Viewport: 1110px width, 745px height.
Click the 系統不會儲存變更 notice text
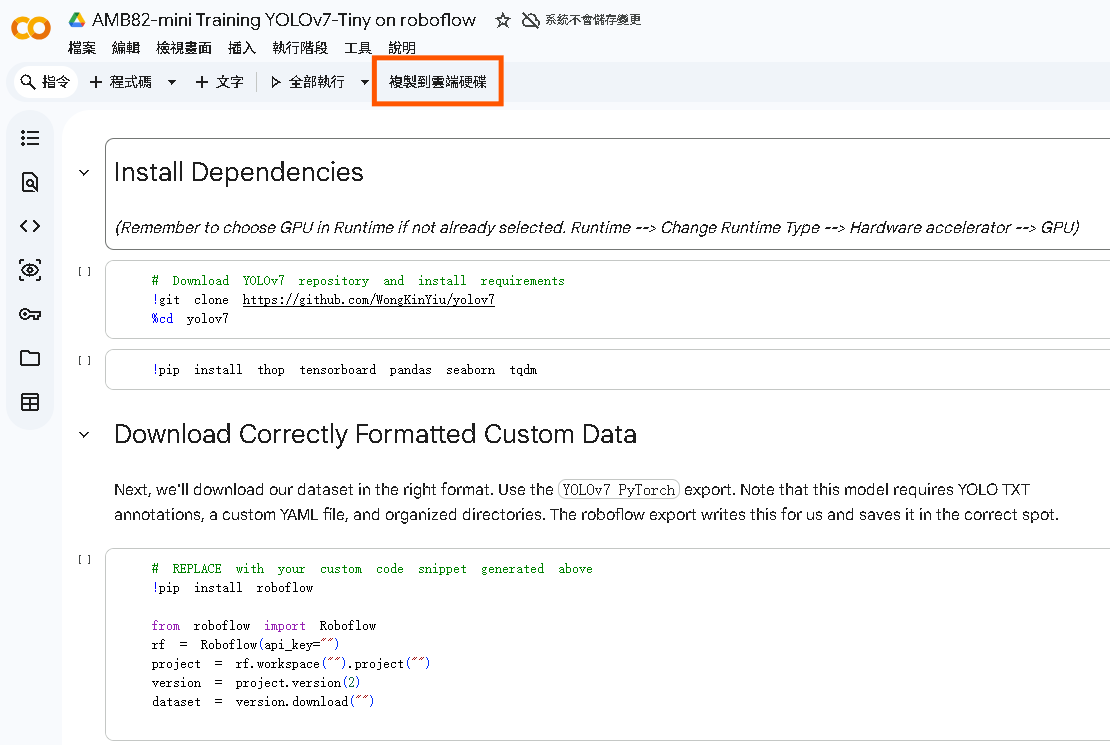tap(593, 20)
